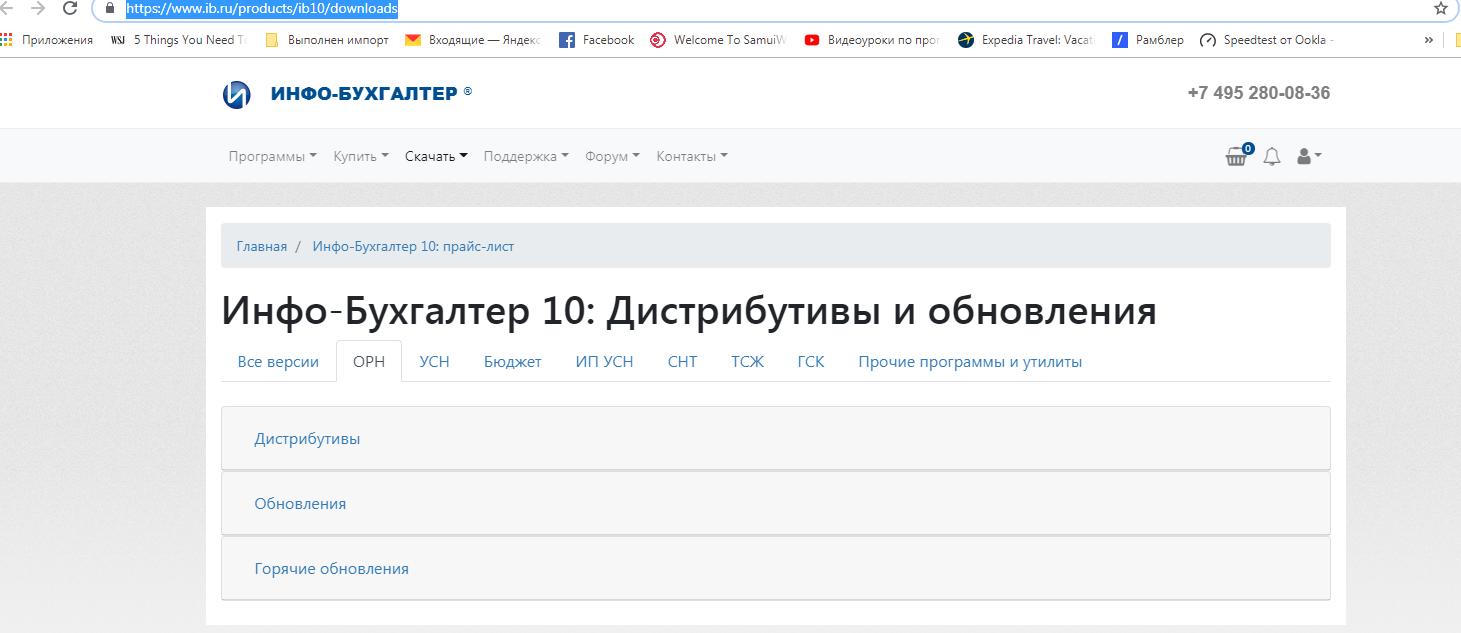
Task: Switch to the Все версии tab
Action: tap(278, 362)
